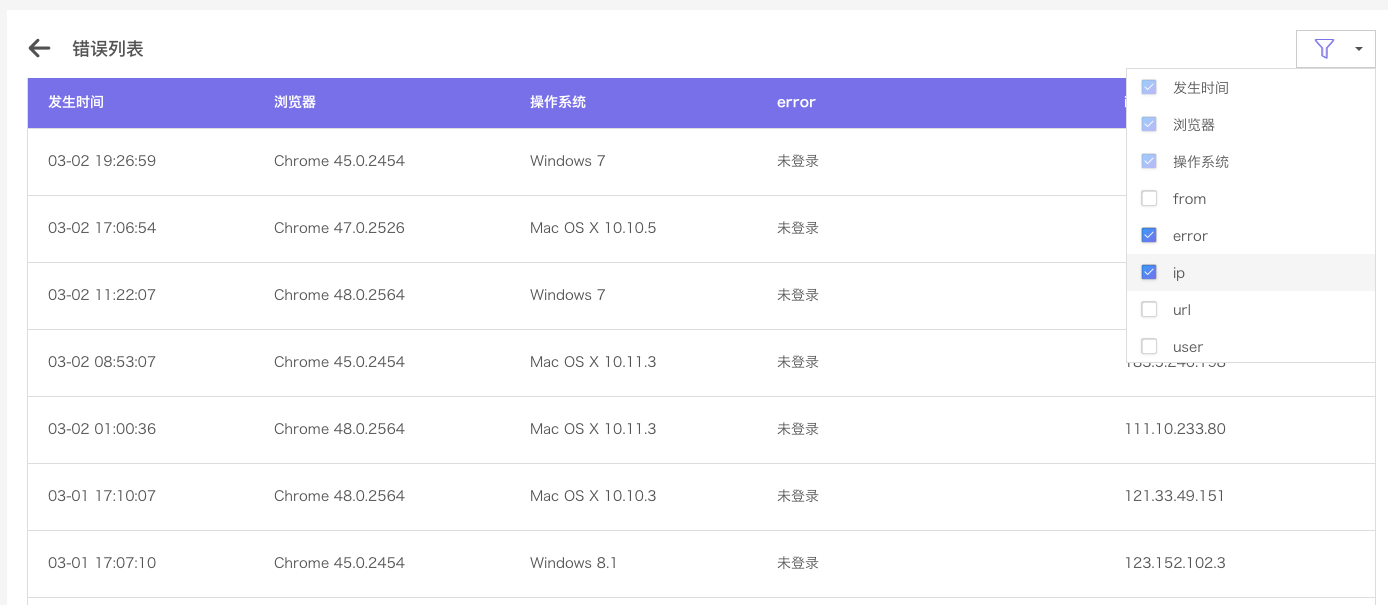This screenshot has height=605, width=1388.
Task: Enable the url column checkbox
Action: (1149, 310)
